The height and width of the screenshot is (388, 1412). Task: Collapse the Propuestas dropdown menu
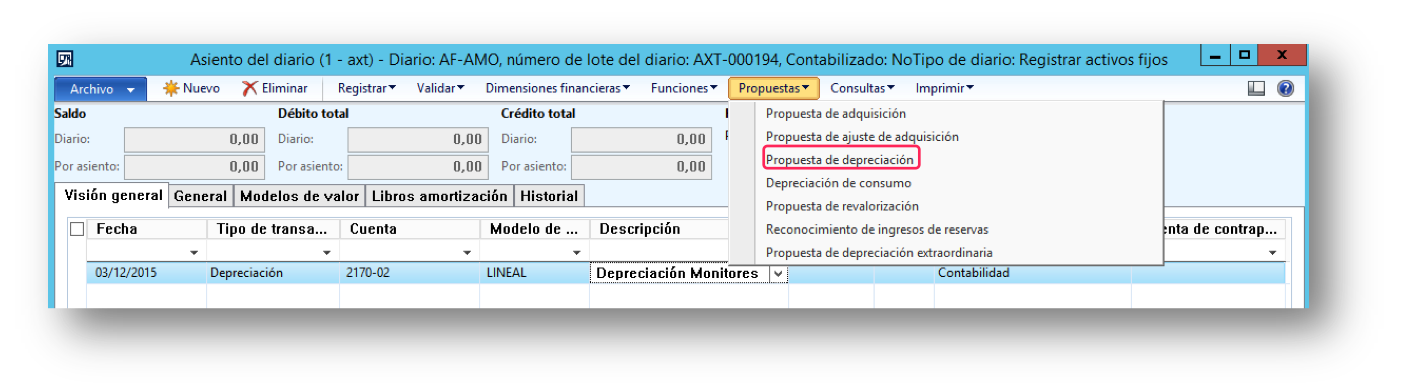point(774,88)
